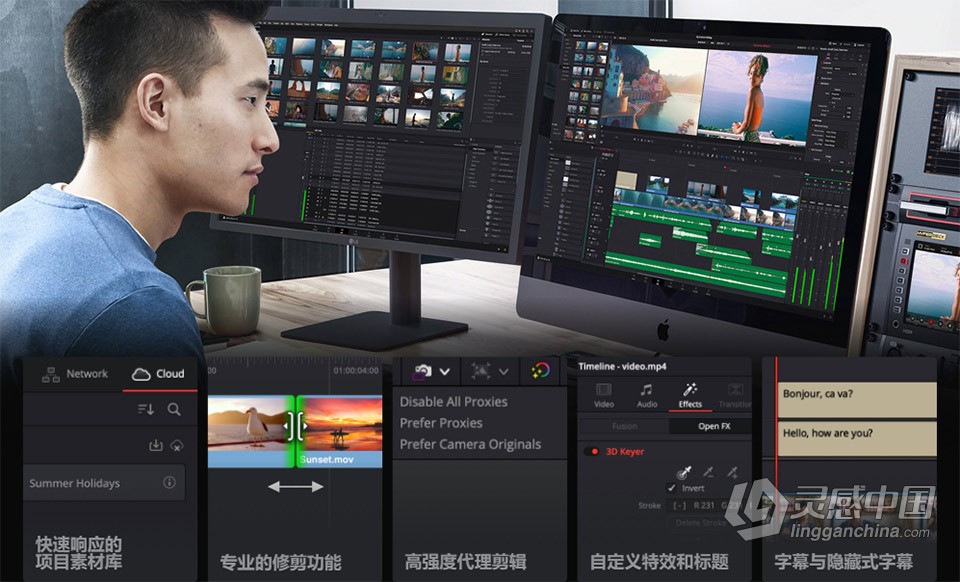Click the download clips icon

coord(155,444)
